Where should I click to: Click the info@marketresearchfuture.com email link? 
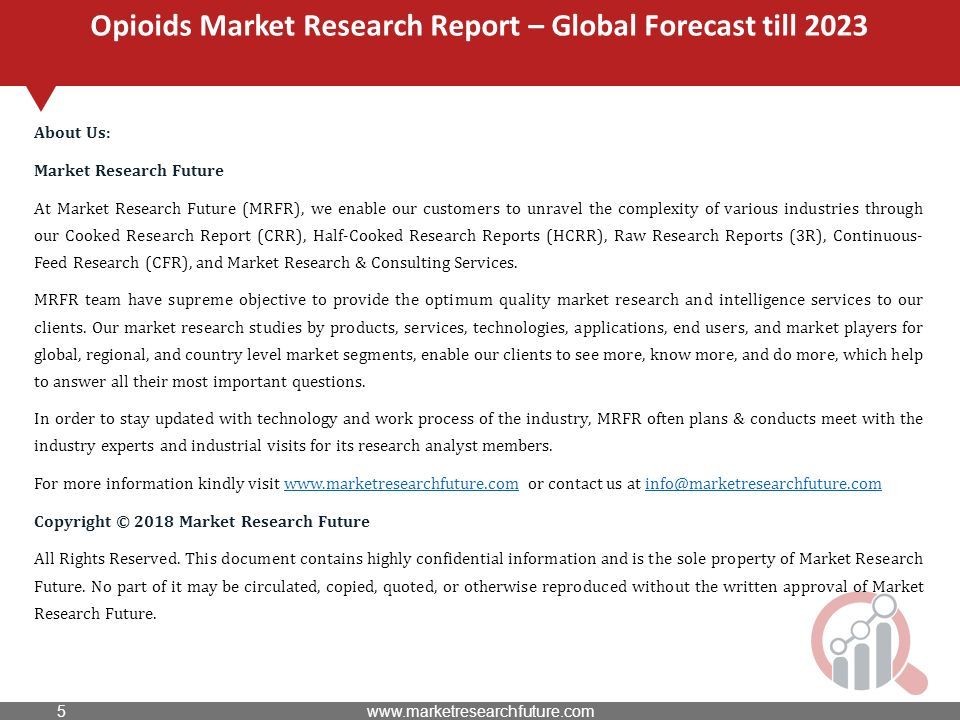tap(763, 484)
